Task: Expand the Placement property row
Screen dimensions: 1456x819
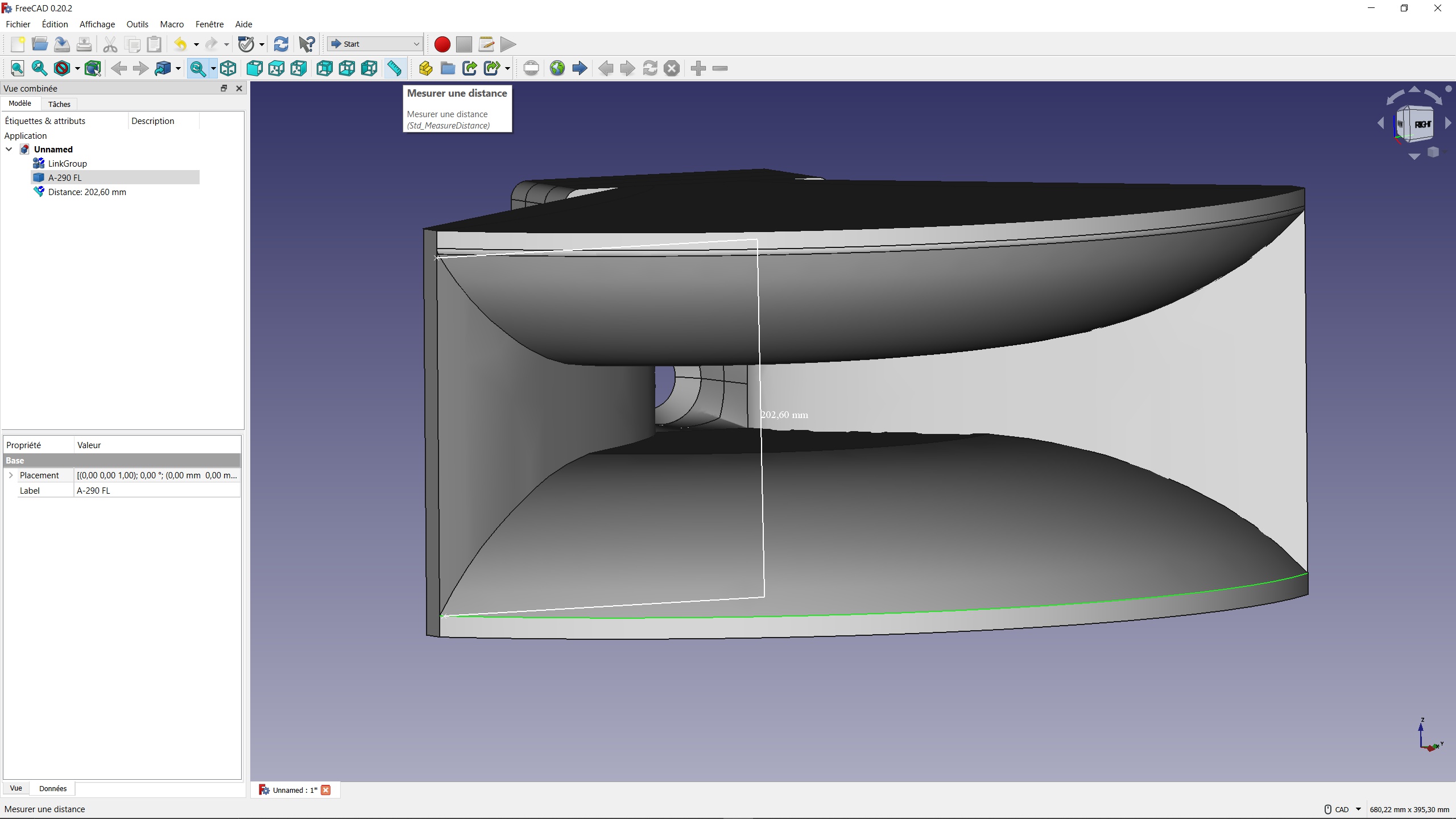Action: pyautogui.click(x=11, y=475)
